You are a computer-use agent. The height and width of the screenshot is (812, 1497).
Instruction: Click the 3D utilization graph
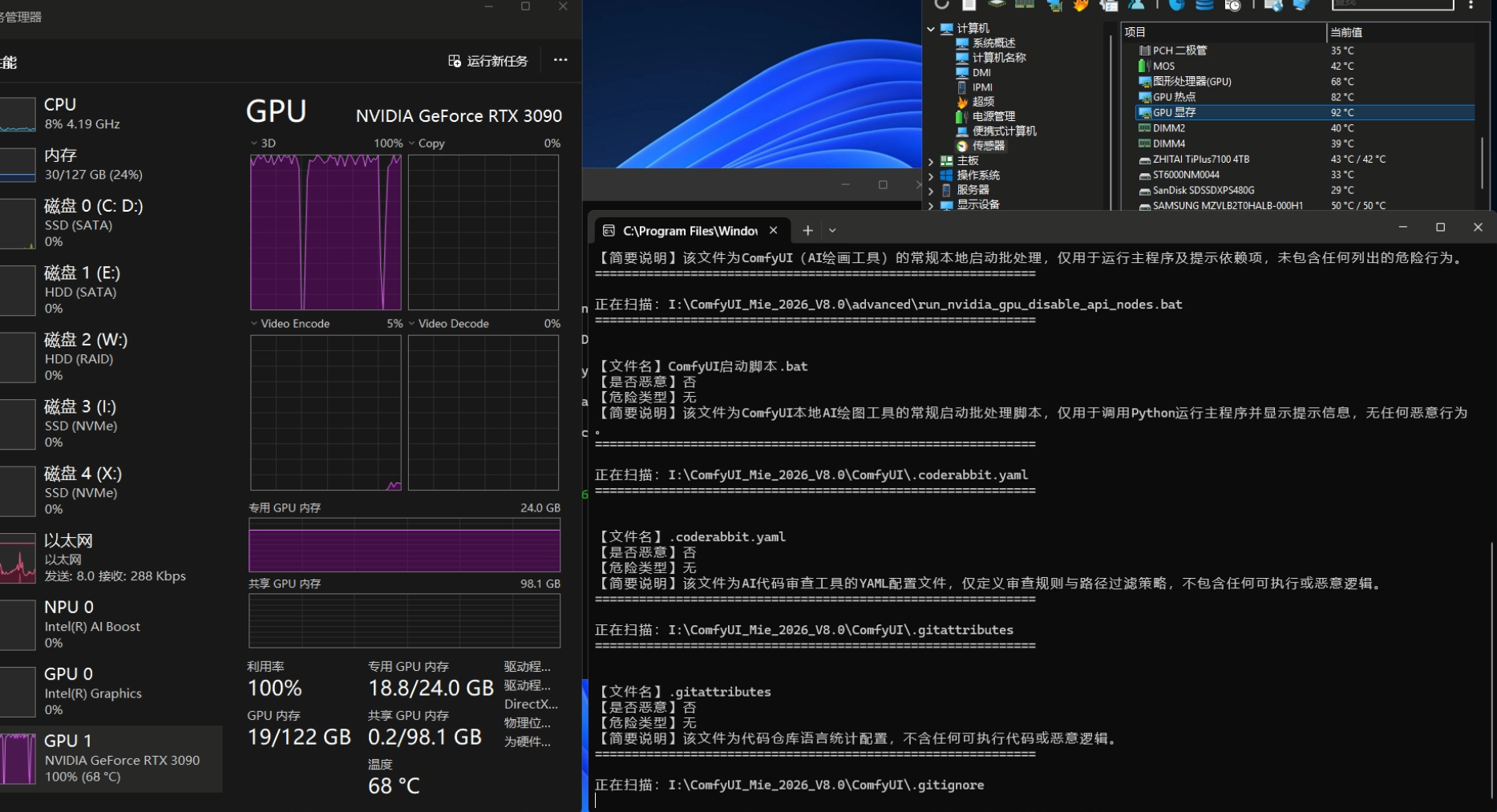pyautogui.click(x=326, y=232)
